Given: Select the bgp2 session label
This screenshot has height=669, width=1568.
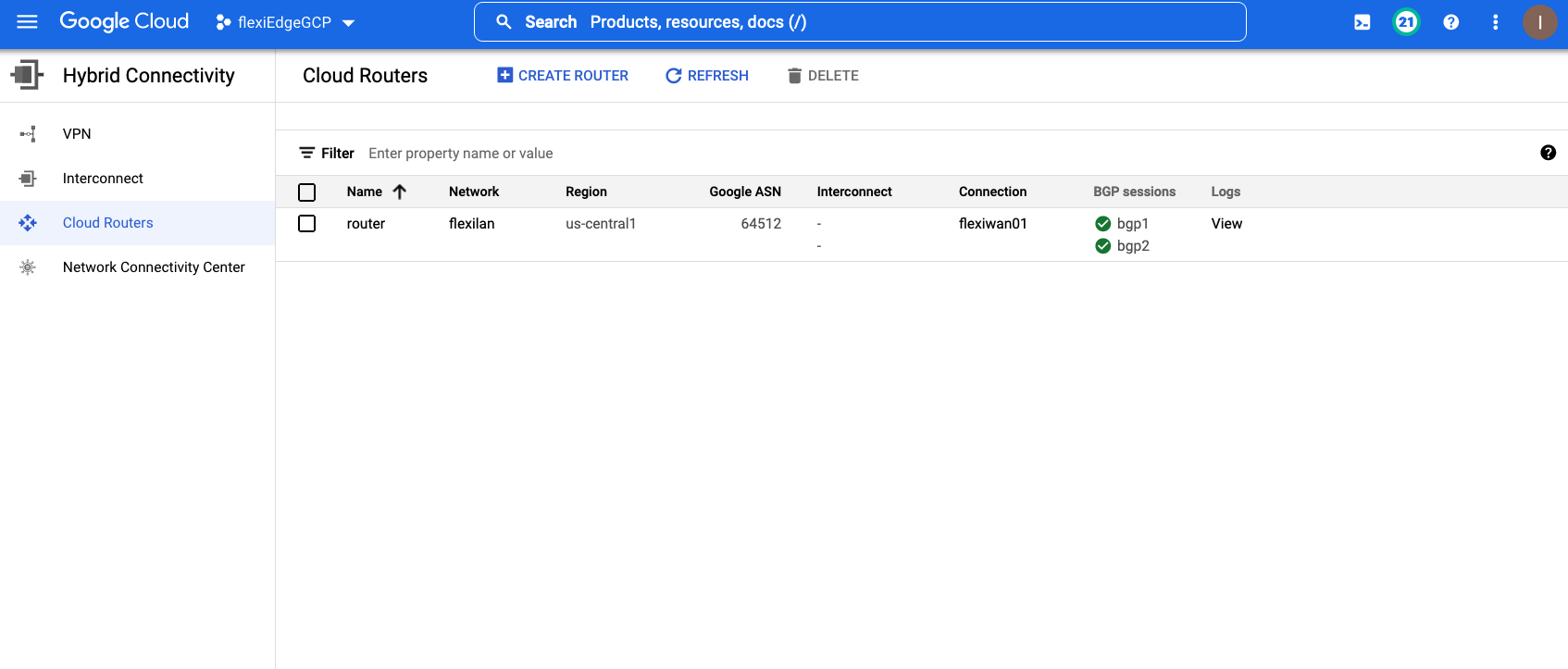Looking at the screenshot, I should point(1133,246).
